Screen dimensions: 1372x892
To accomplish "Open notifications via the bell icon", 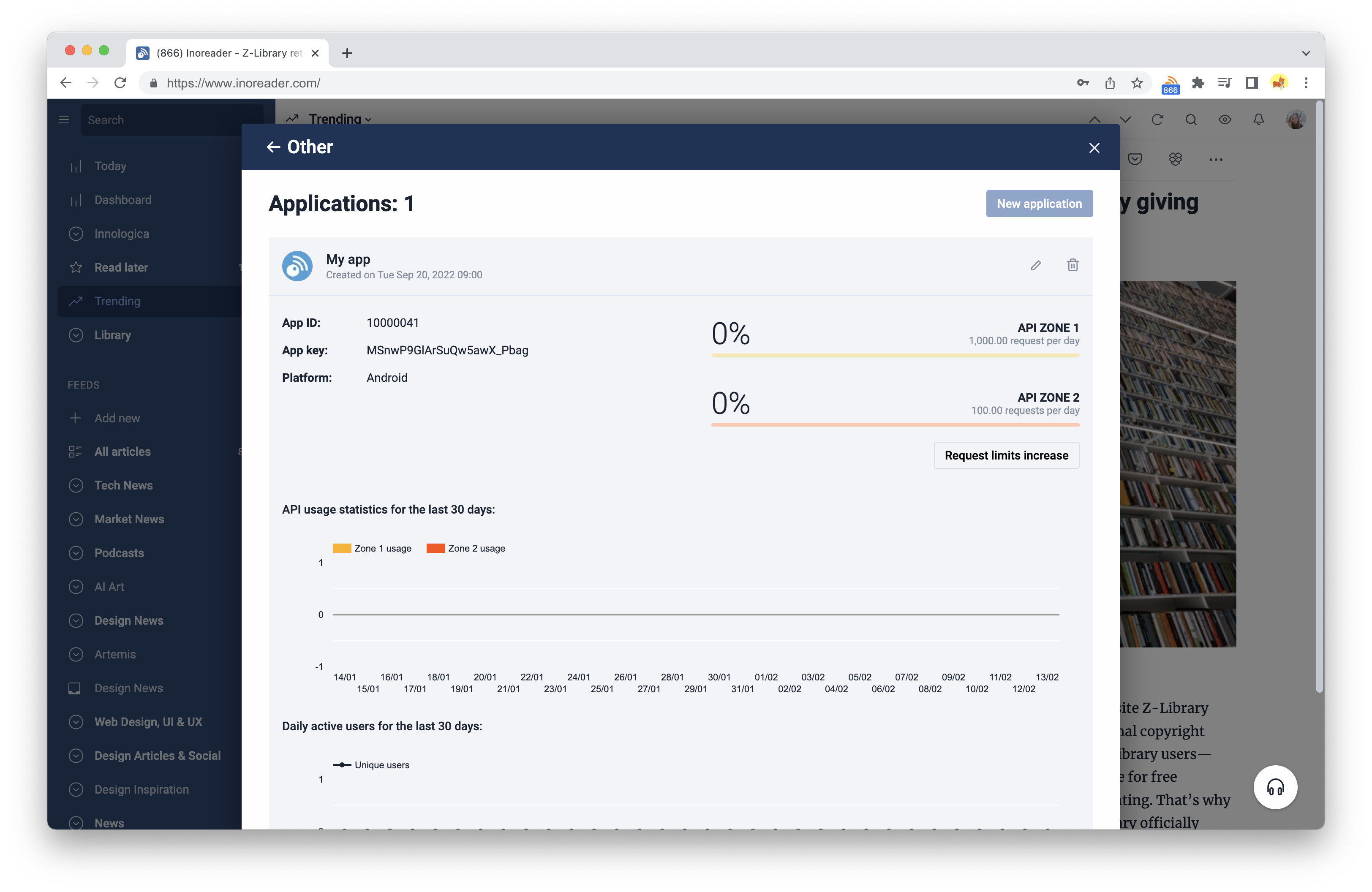I will (1258, 119).
